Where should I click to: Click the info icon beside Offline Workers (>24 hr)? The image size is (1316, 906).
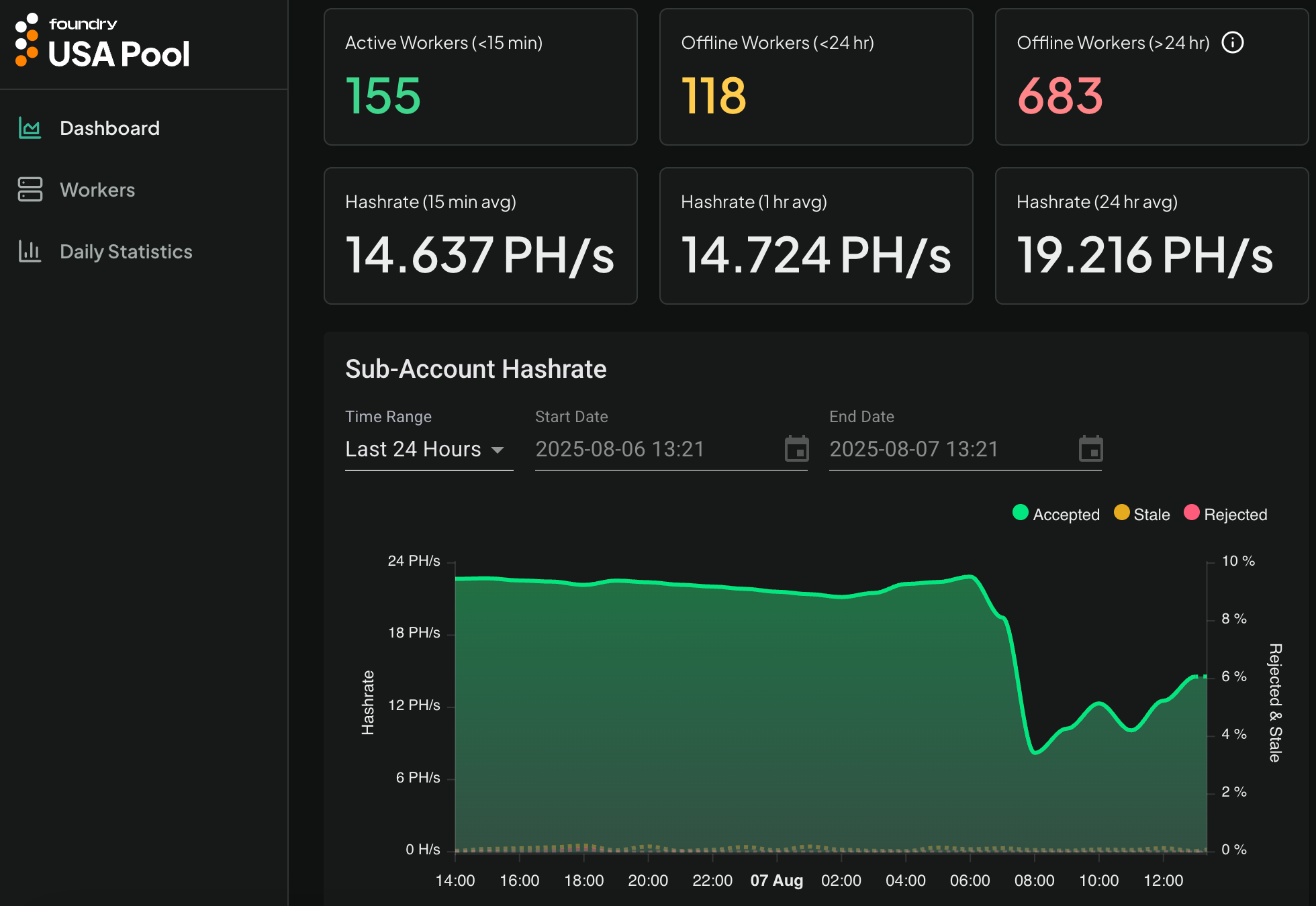[1233, 43]
